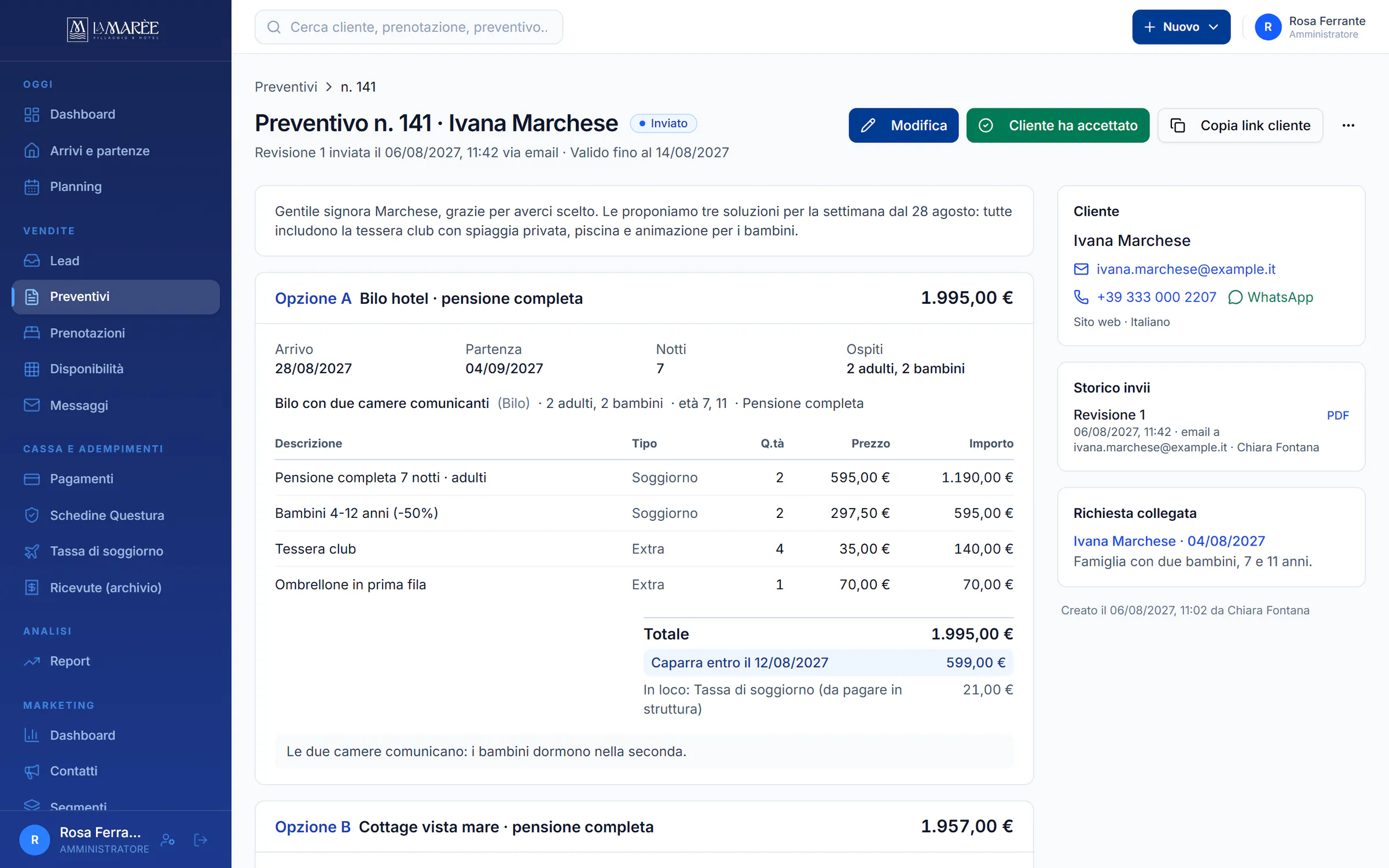Mark quote as Cliente ha accettato
This screenshot has height=868, width=1389.
coord(1057,126)
